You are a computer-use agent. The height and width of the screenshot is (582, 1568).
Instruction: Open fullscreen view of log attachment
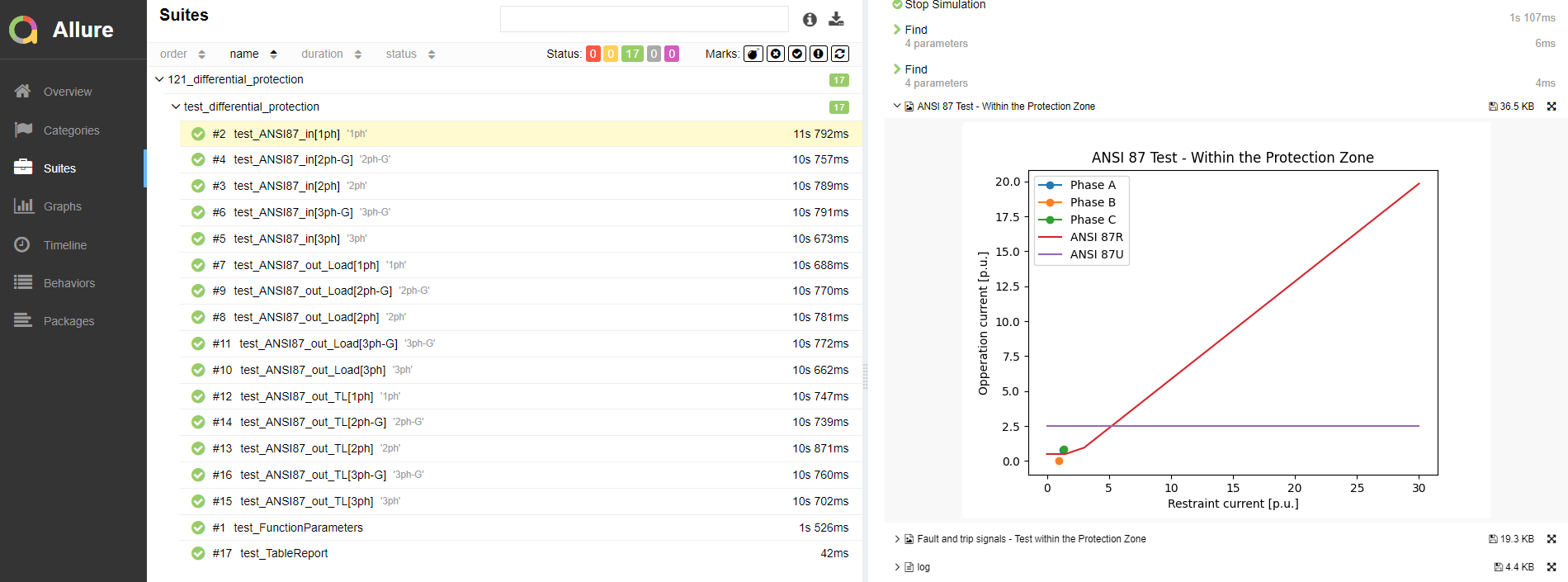(1551, 567)
